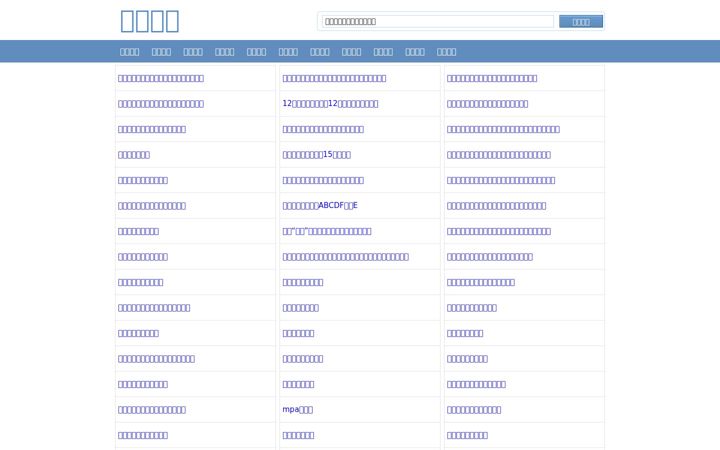The image size is (720, 450).
Task: Click the search text input field
Action: 438,22
